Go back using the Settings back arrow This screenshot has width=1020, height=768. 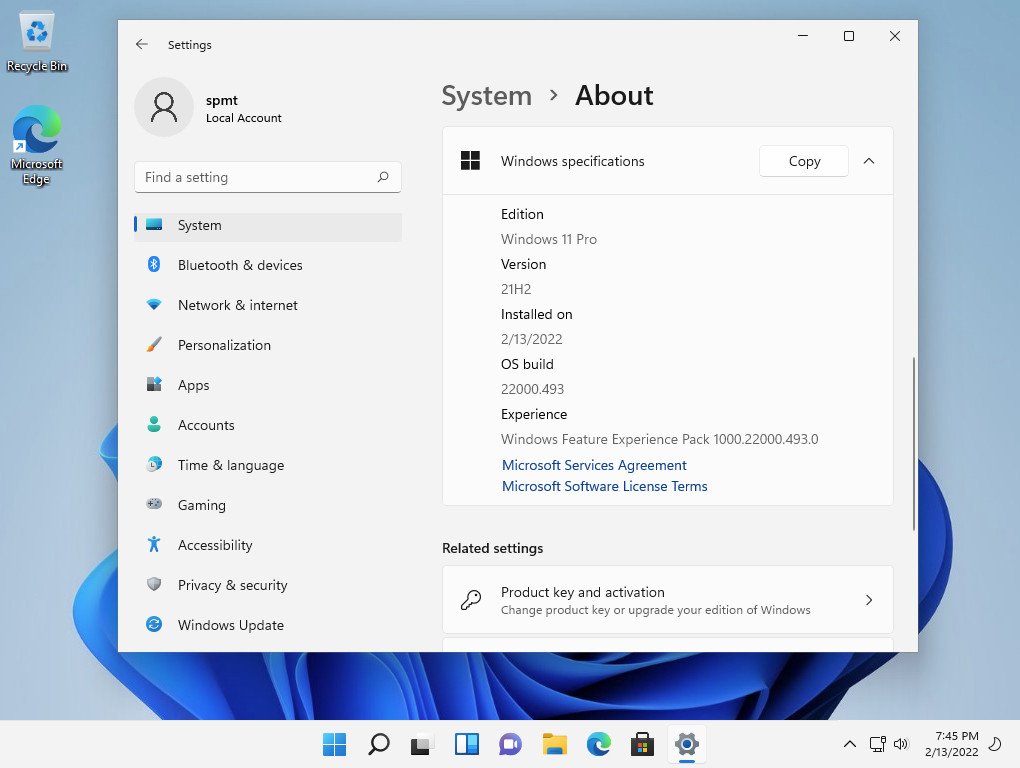(x=142, y=44)
